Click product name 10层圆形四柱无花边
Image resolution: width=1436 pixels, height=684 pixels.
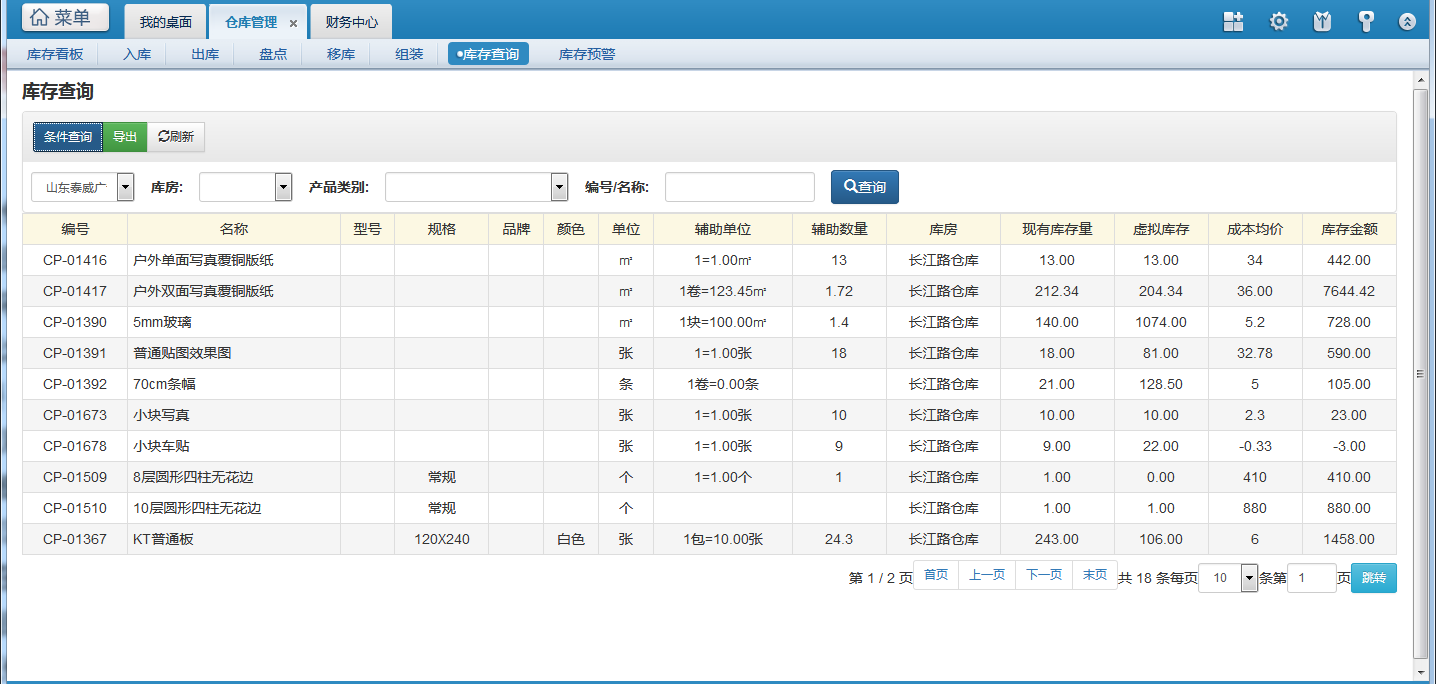click(197, 508)
